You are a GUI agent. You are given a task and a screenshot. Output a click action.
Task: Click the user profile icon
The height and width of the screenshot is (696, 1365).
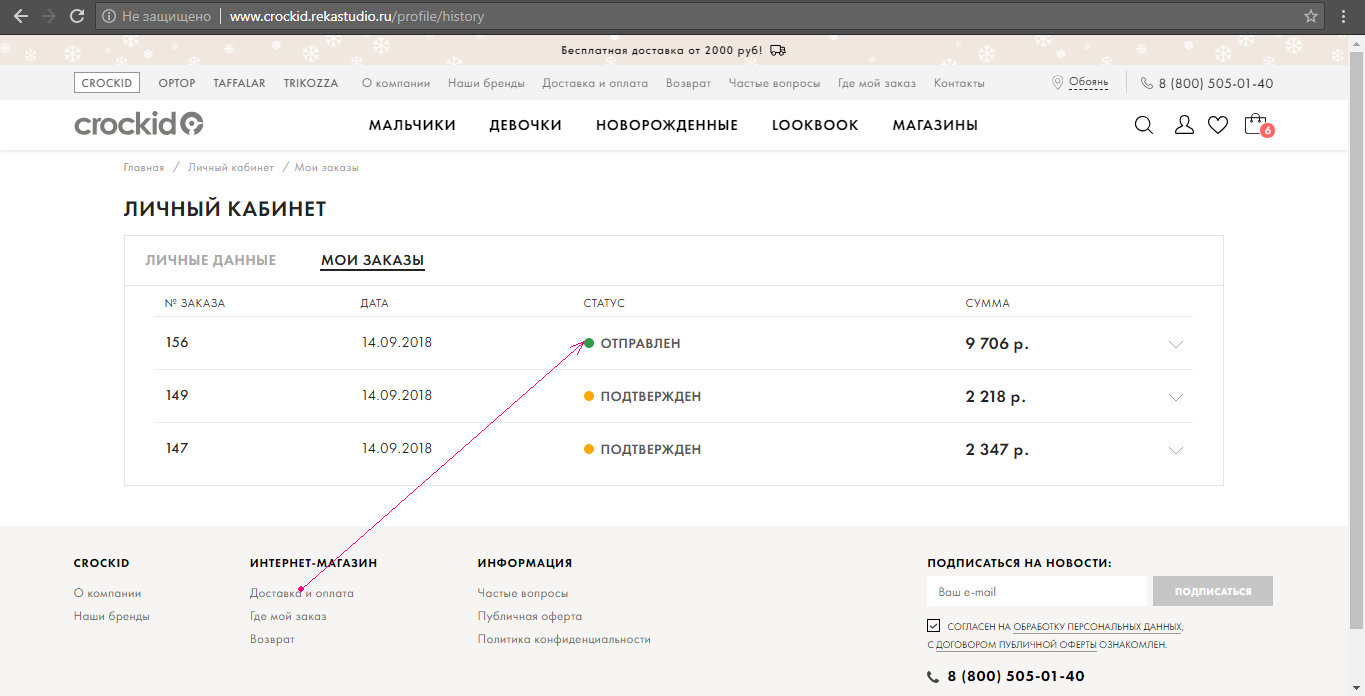(1184, 125)
